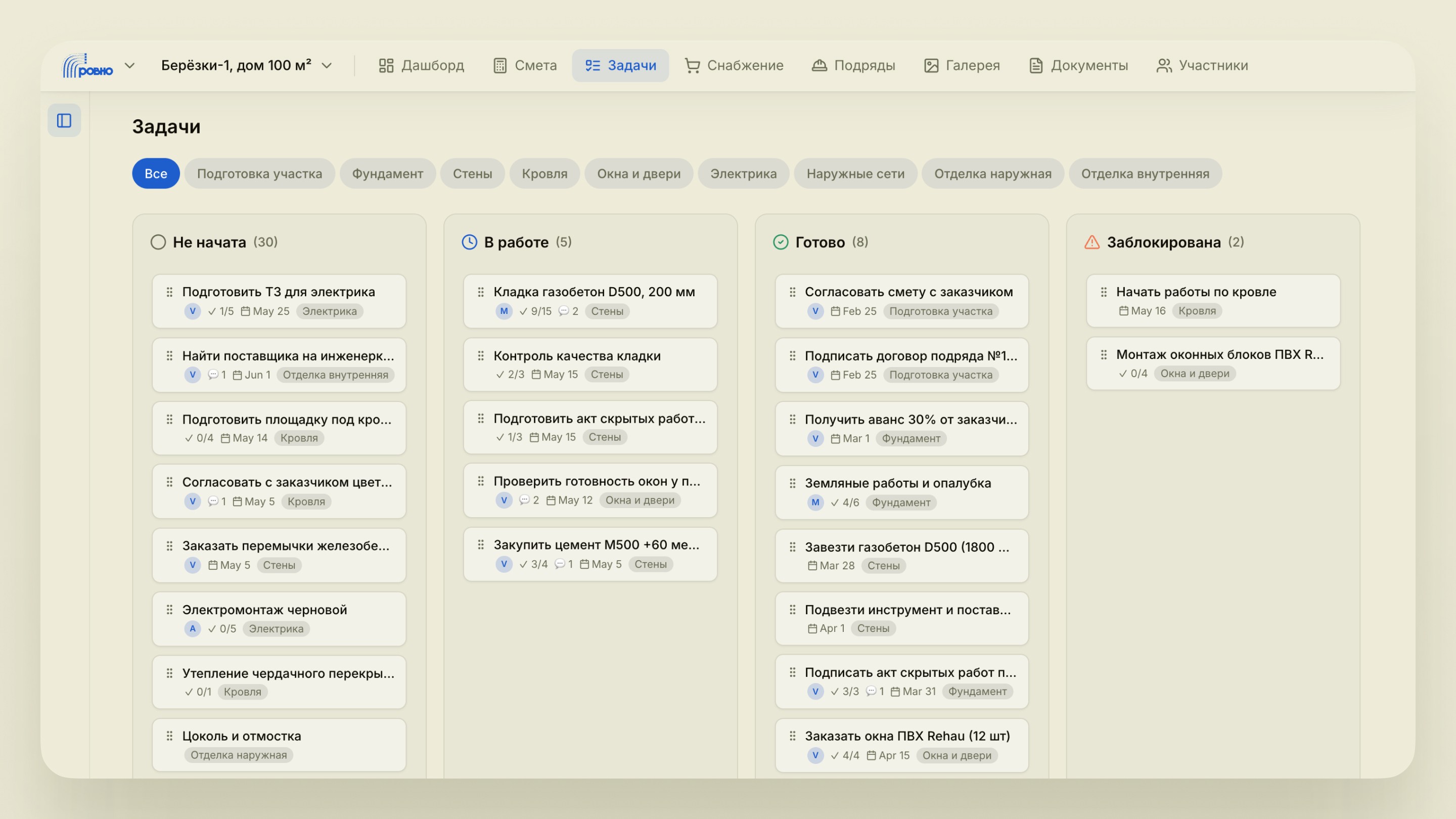Image resolution: width=1456 pixels, height=819 pixels.
Task: Go to the Дашборд tab
Action: 422,66
